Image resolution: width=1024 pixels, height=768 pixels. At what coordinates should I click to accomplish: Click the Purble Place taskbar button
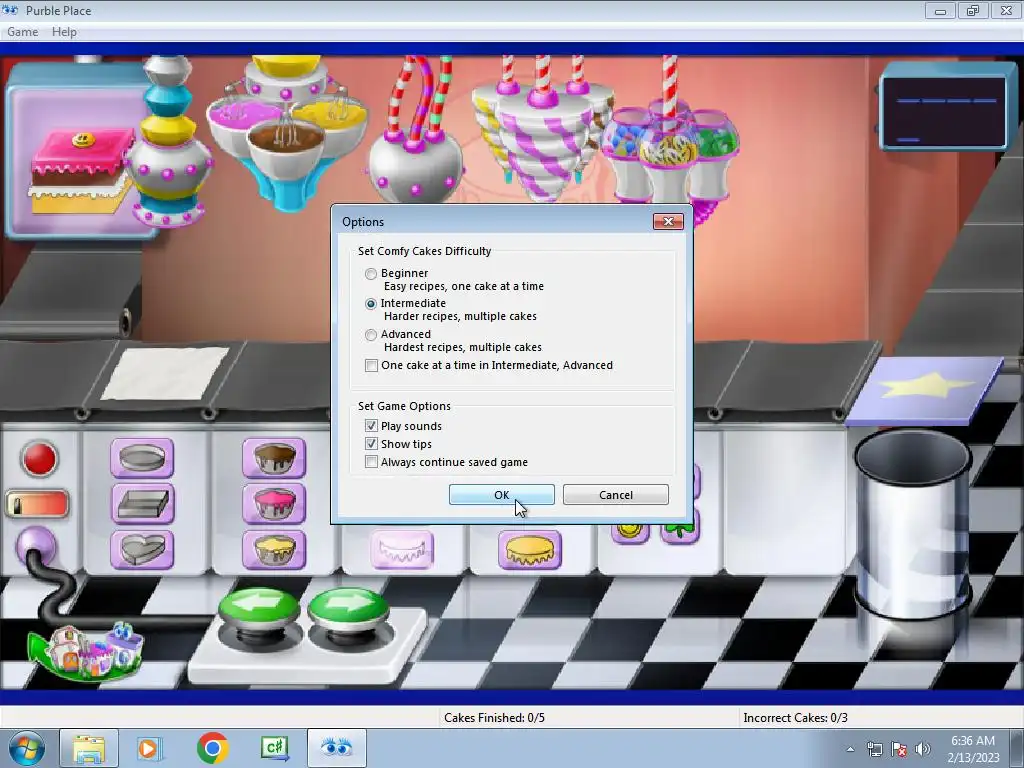click(336, 748)
